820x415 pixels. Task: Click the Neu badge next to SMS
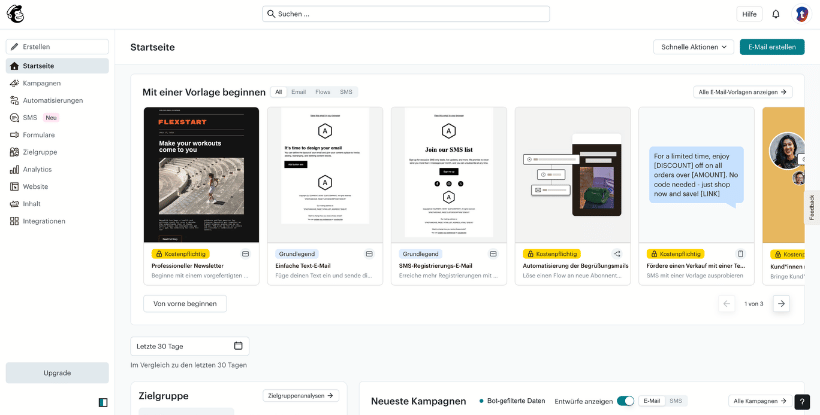(x=51, y=118)
